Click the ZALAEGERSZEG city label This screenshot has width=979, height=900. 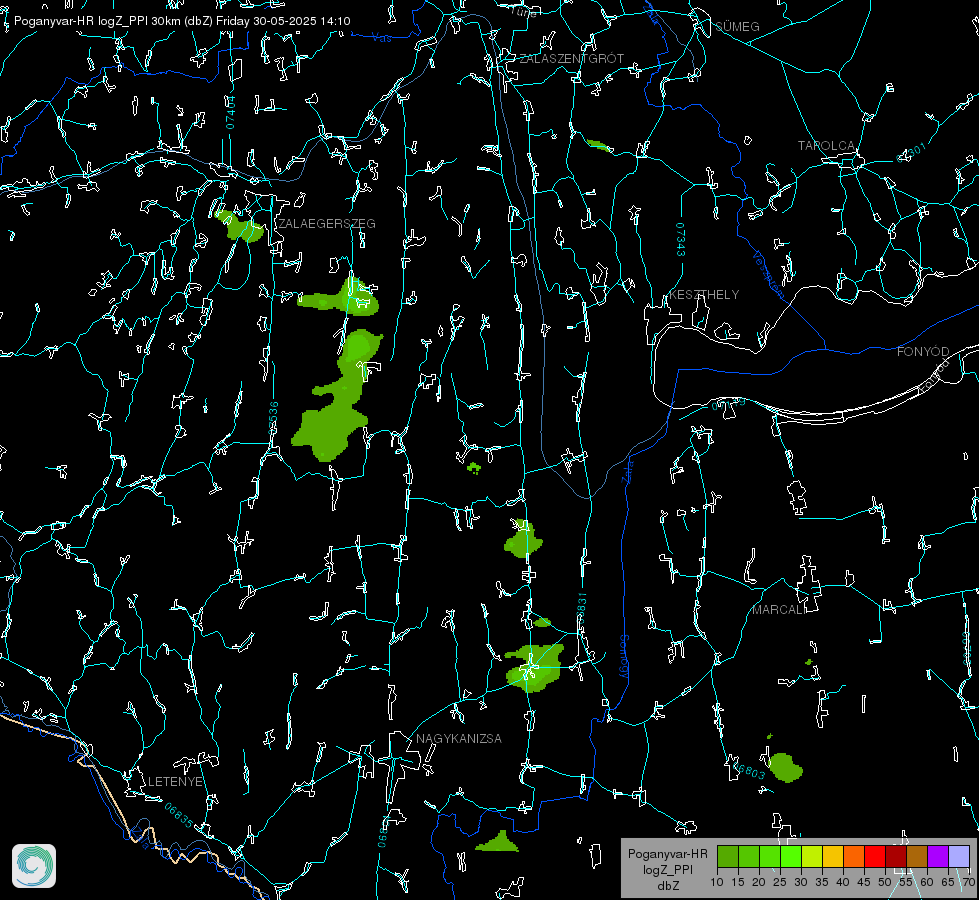coord(327,224)
